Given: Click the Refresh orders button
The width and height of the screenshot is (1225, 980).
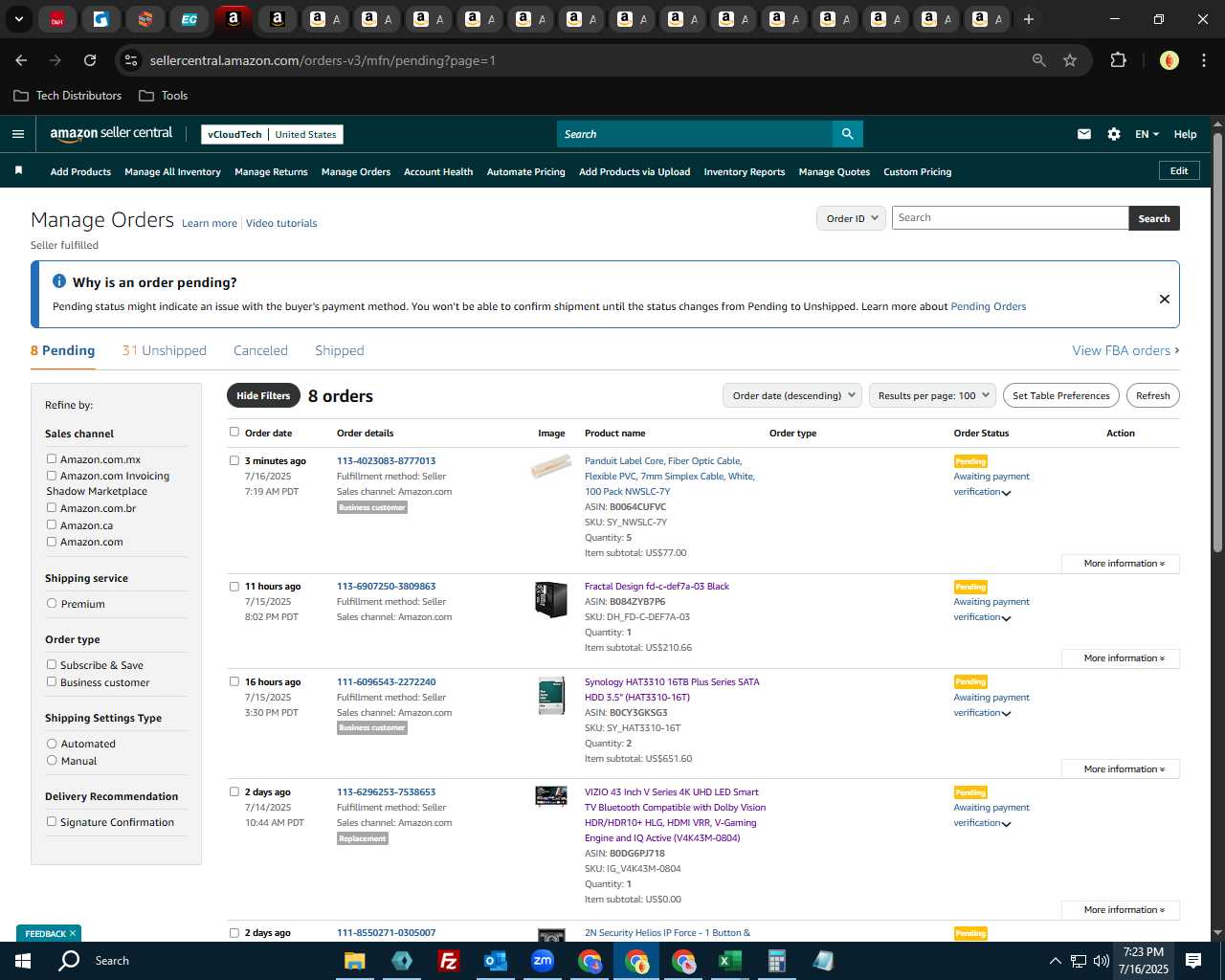Looking at the screenshot, I should (x=1153, y=395).
